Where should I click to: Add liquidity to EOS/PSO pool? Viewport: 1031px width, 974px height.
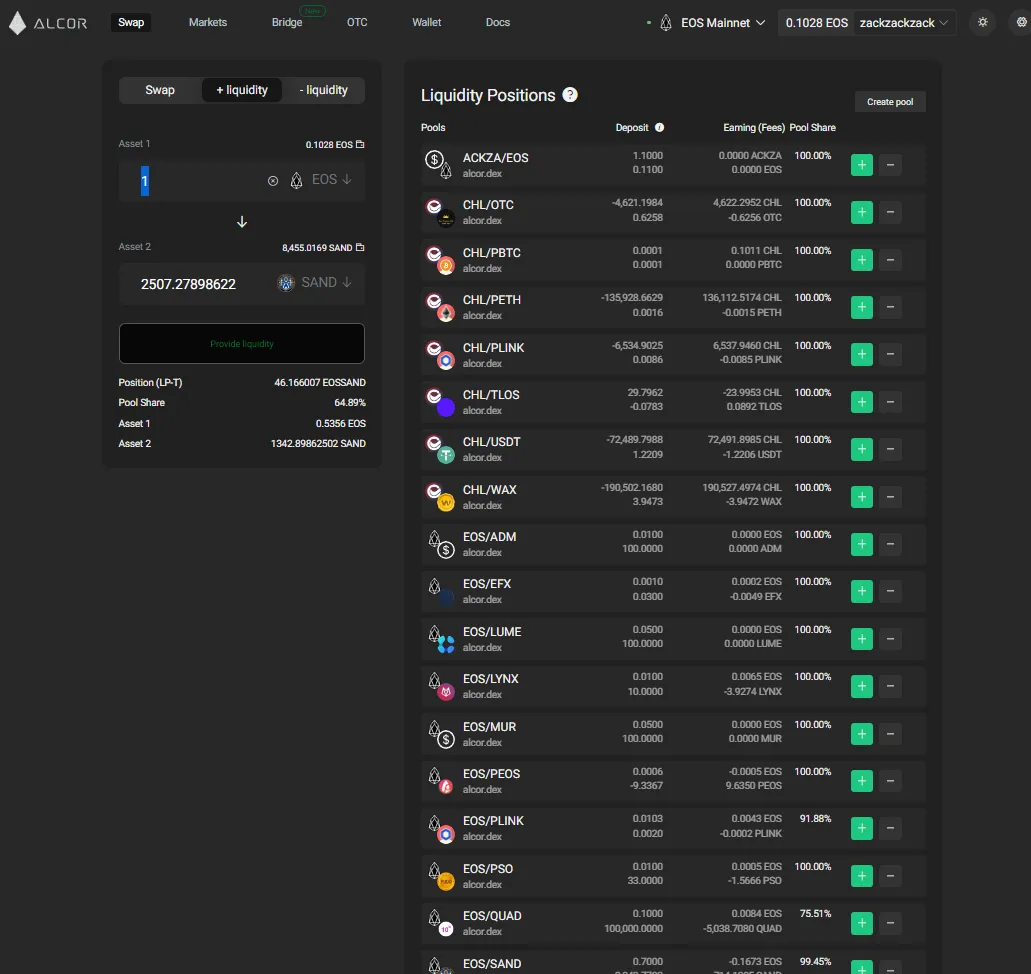(861, 876)
